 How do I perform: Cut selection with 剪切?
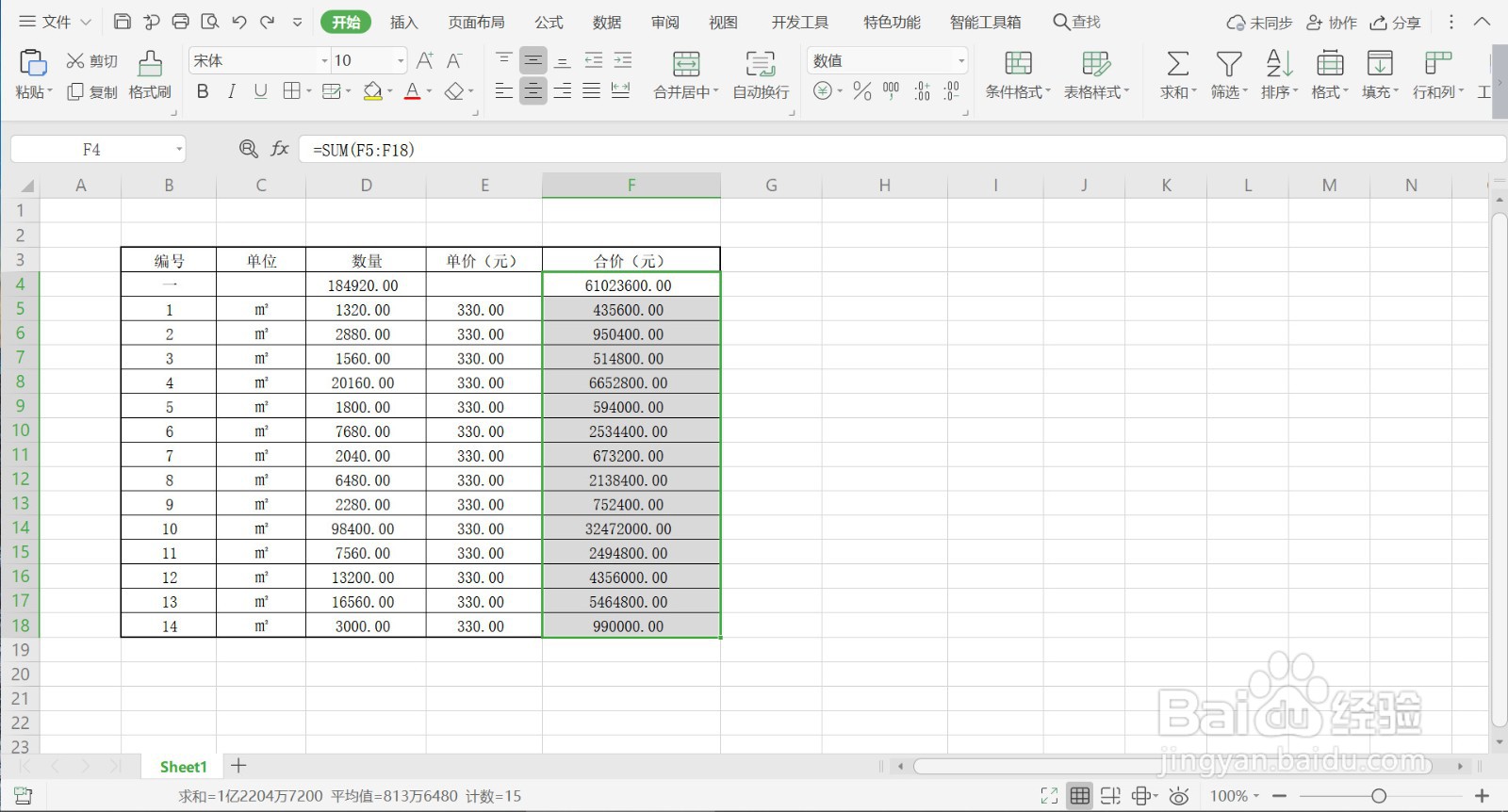click(91, 61)
